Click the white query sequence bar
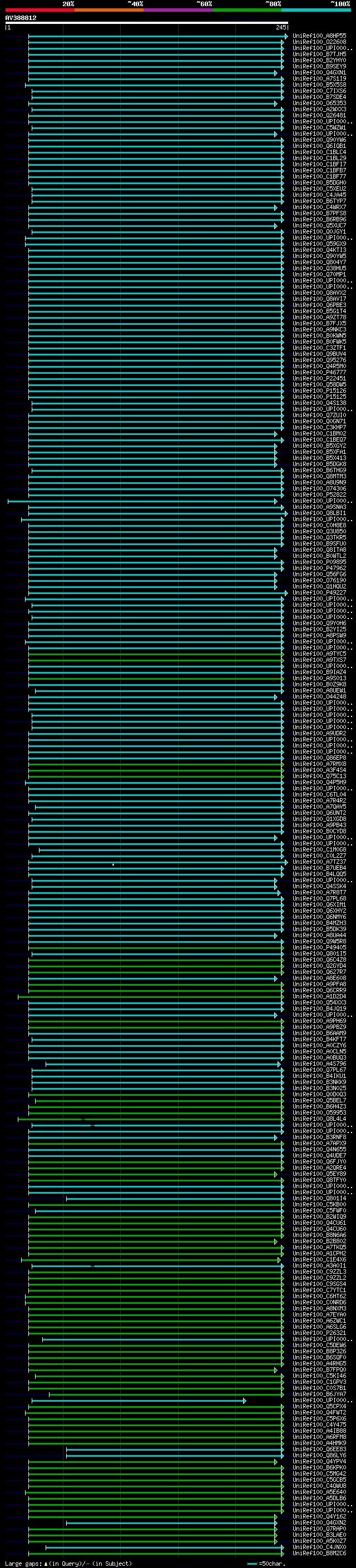Screen dimensions: 356x1568 pyautogui.click(x=147, y=23)
